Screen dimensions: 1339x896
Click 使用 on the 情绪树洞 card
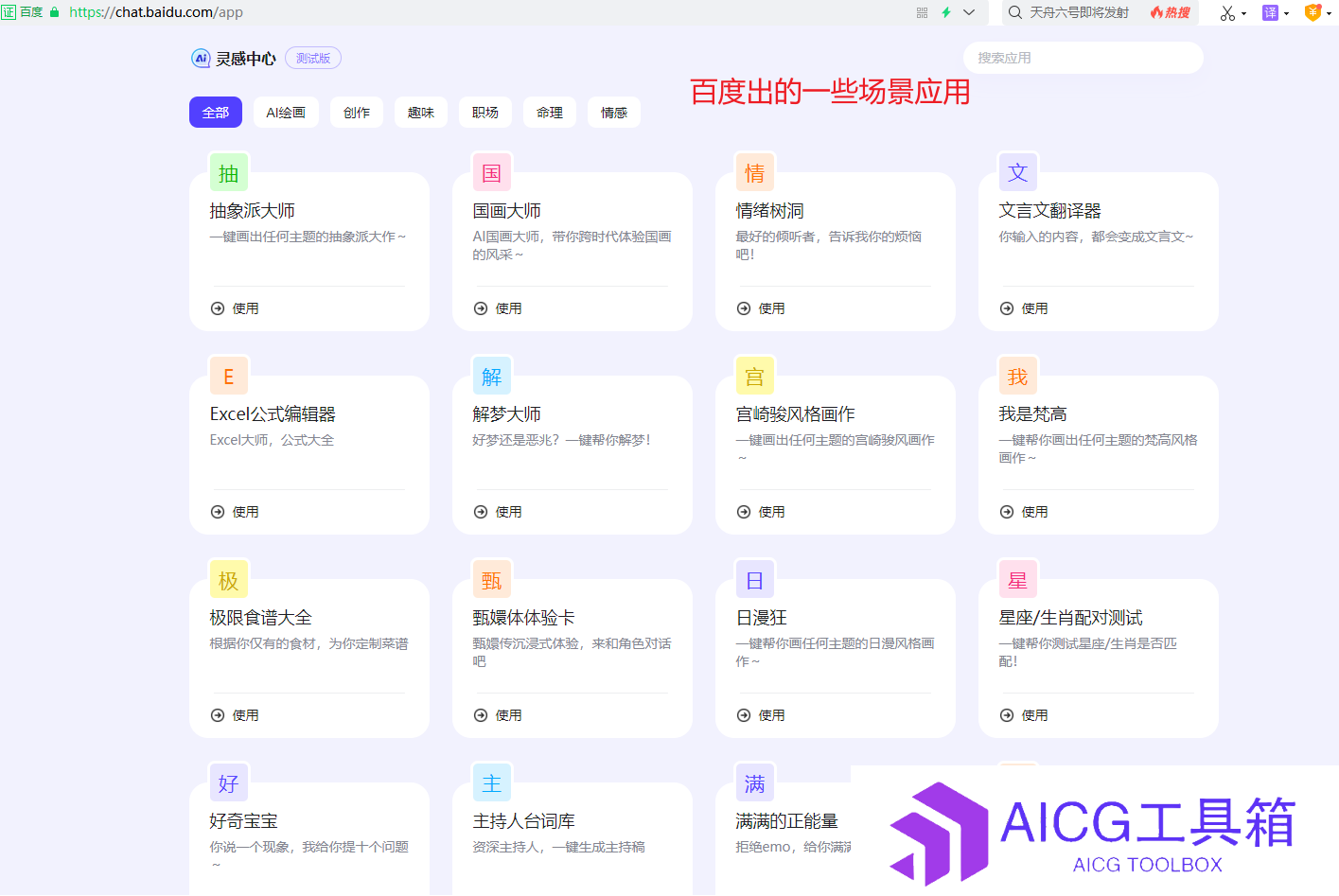(x=761, y=308)
